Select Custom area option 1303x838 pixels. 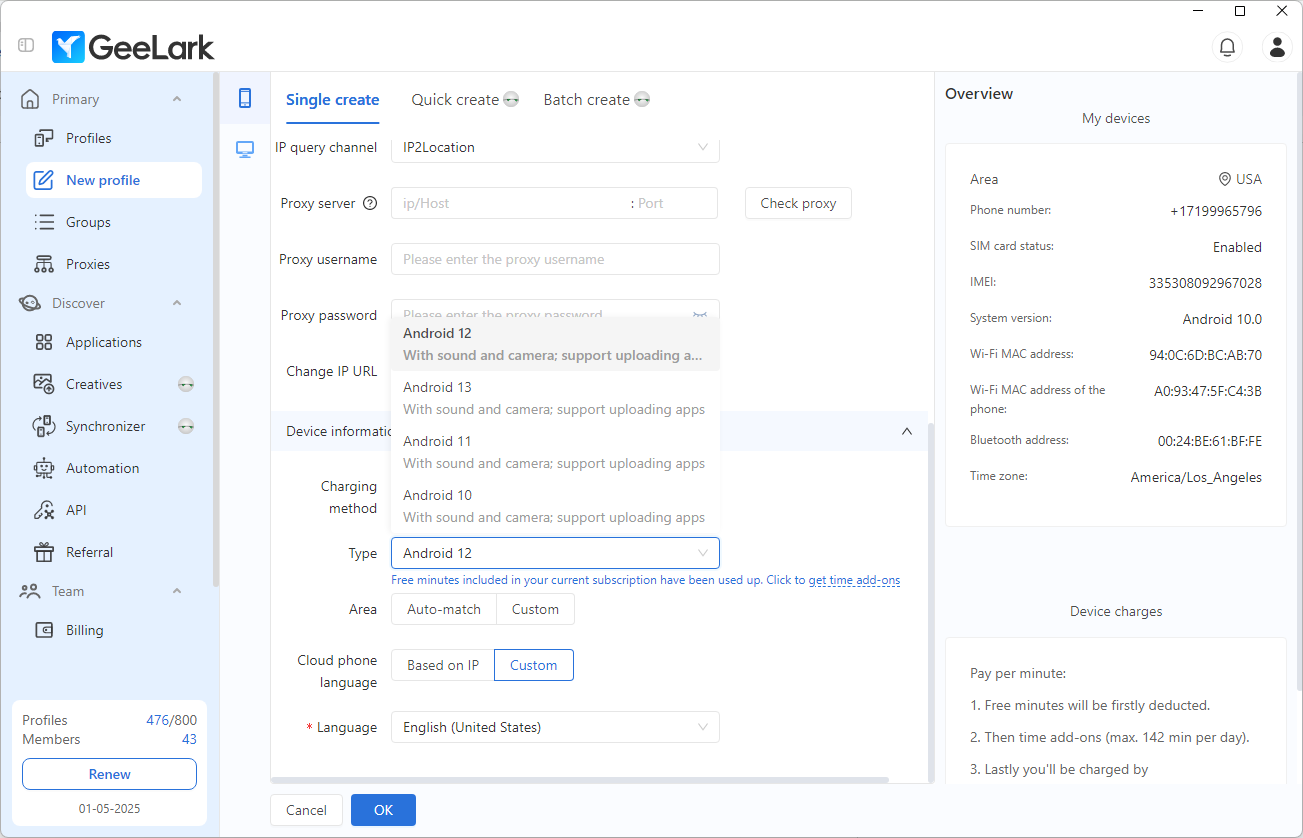point(535,609)
